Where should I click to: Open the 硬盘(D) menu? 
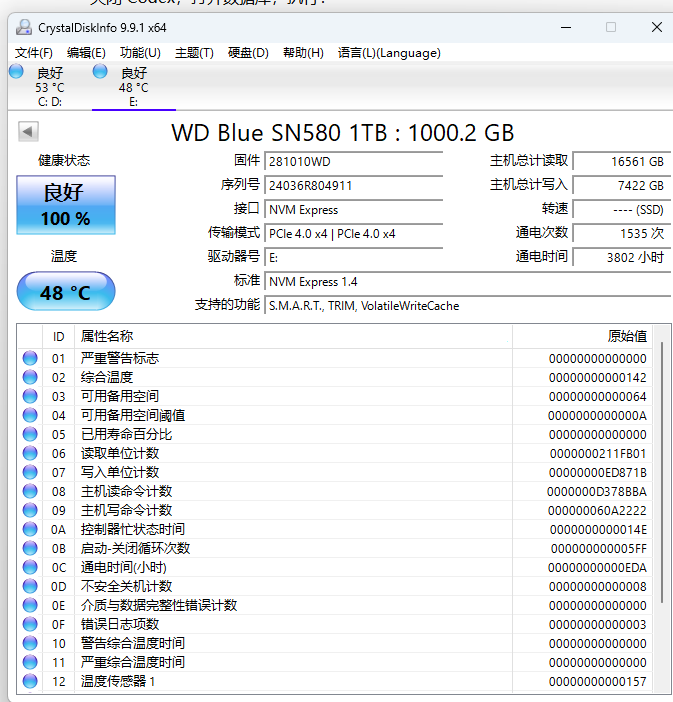coord(248,53)
